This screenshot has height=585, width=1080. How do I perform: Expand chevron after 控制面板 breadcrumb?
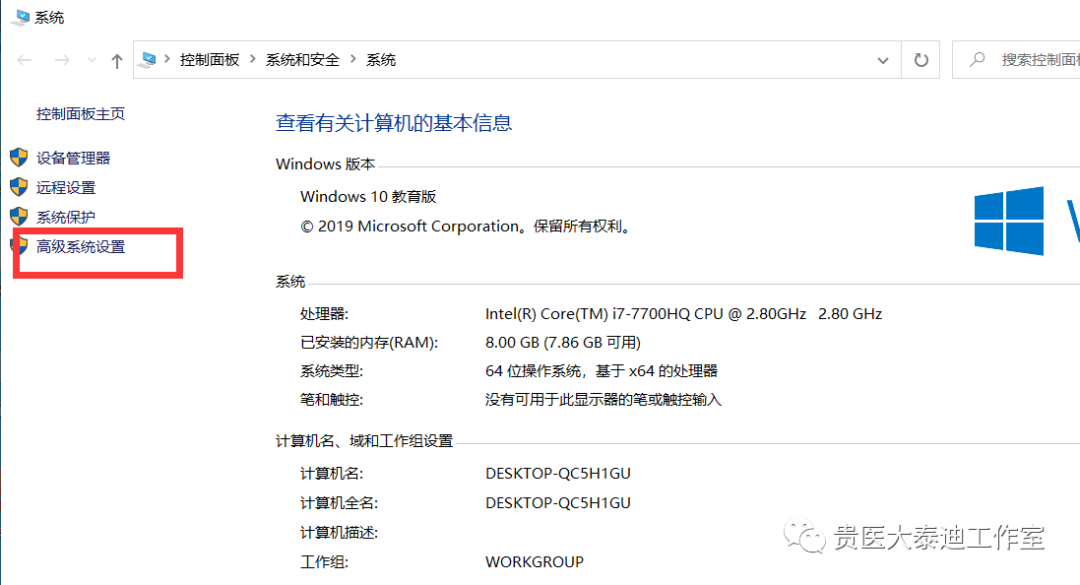(x=253, y=59)
